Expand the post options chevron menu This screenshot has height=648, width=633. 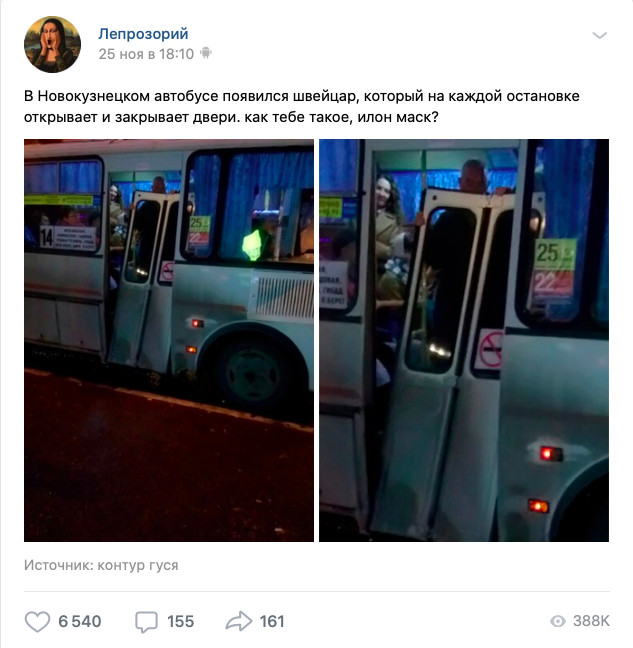(600, 36)
